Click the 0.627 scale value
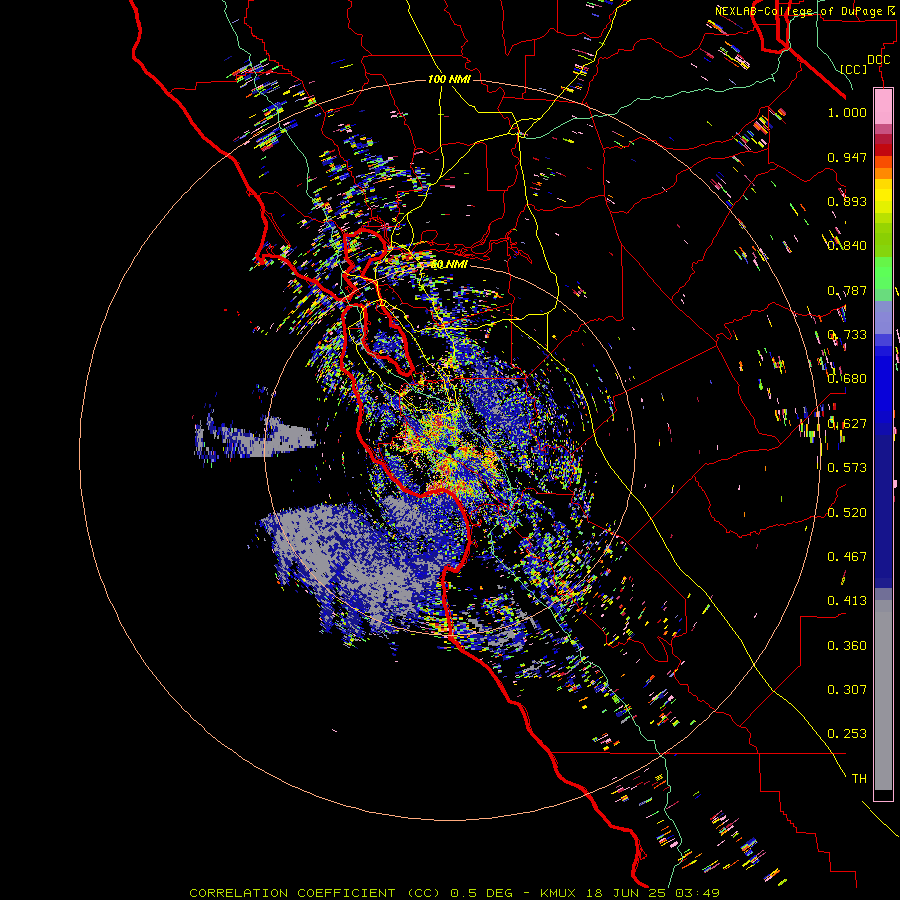Image resolution: width=900 pixels, height=900 pixels. (x=847, y=424)
